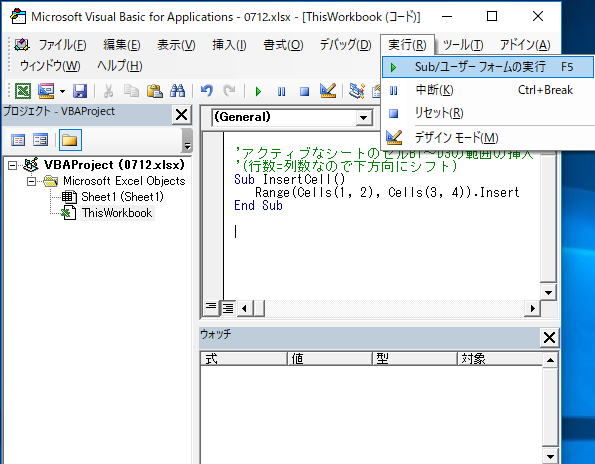Click the Copy toolbar icon
This screenshot has height=464, width=595.
[132, 91]
